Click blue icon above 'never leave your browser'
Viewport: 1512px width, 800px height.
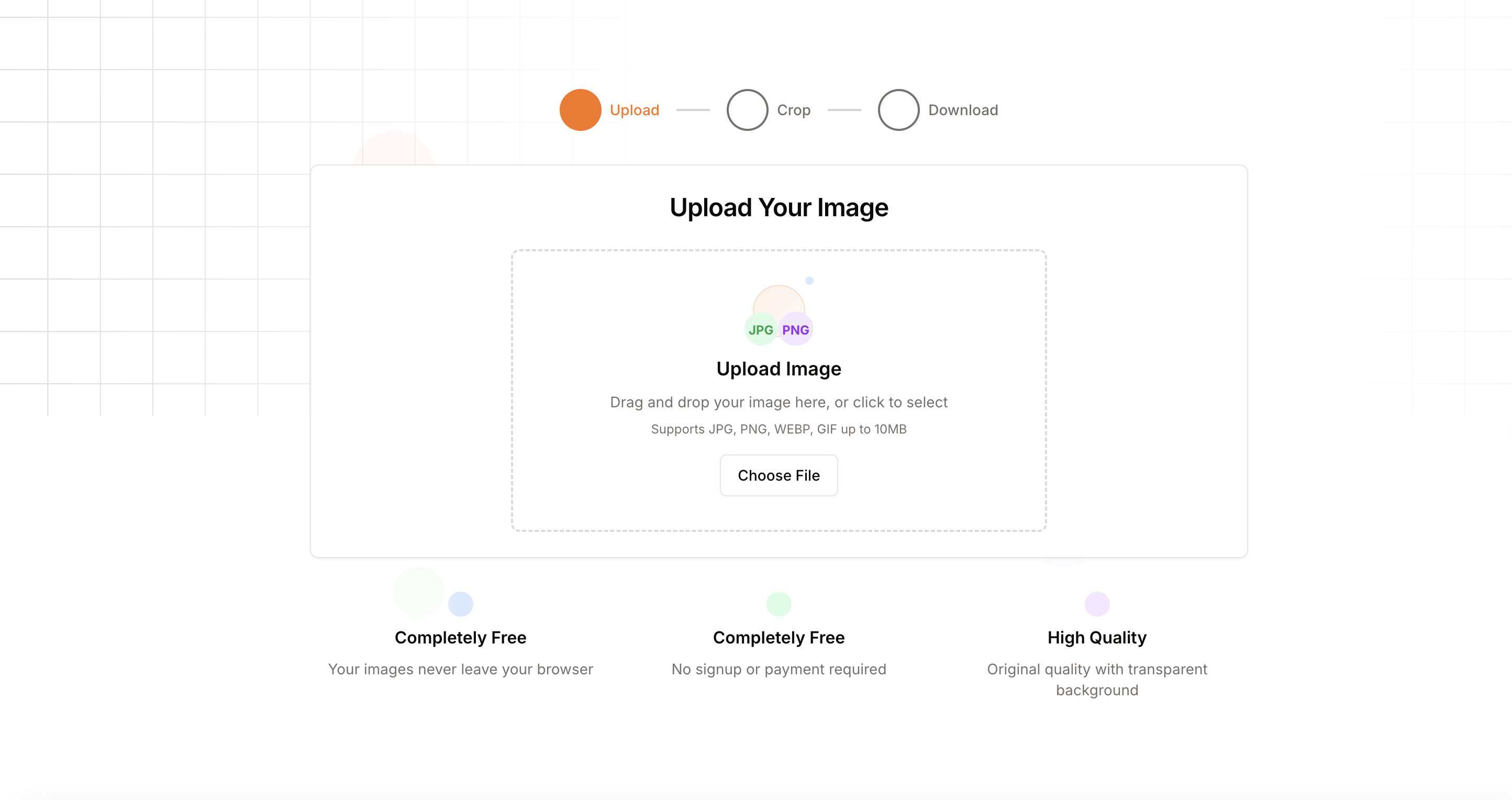(x=460, y=604)
